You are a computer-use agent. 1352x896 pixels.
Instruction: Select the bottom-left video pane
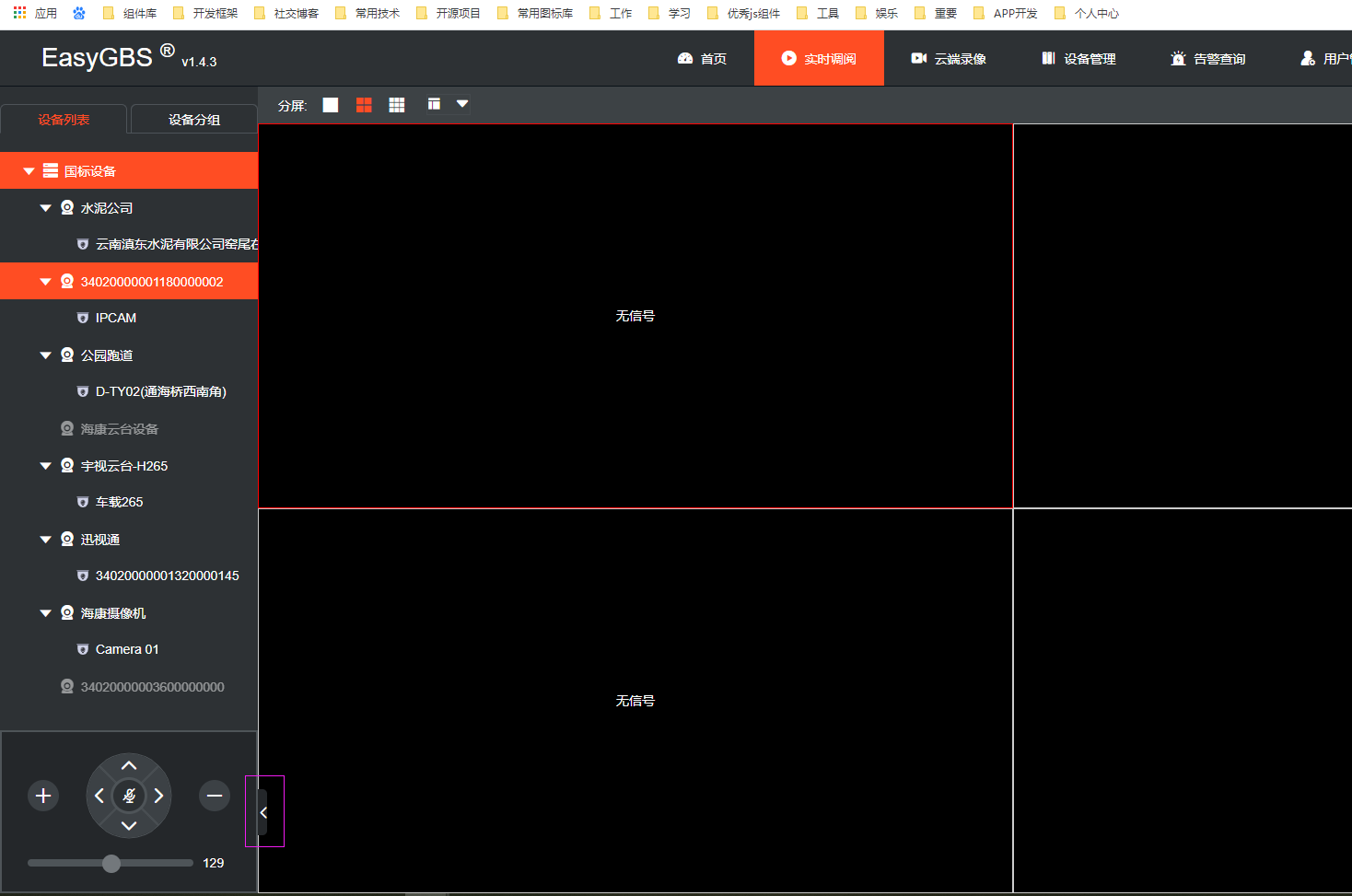pyautogui.click(x=635, y=701)
